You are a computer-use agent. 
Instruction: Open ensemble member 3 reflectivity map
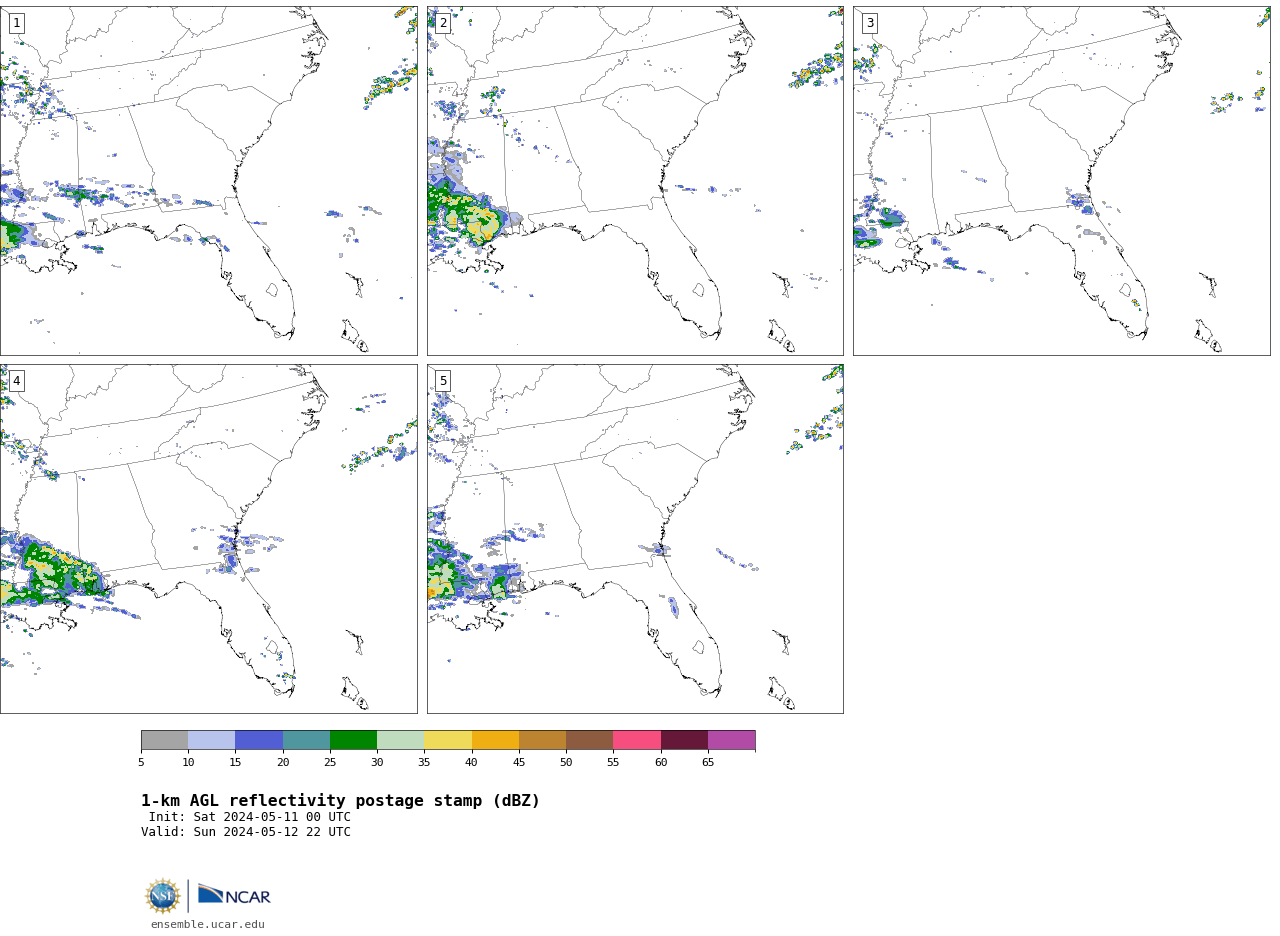[x=1061, y=181]
